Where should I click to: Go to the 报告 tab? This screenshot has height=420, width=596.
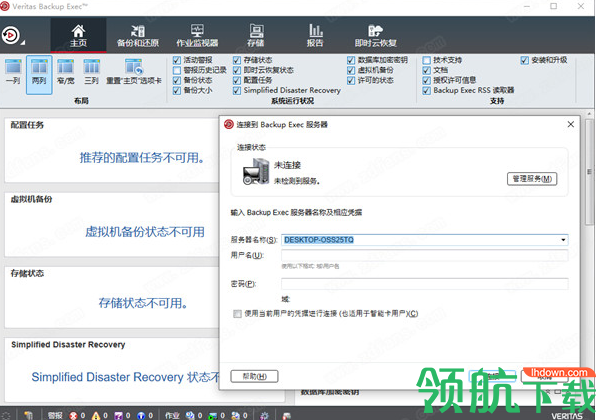tap(315, 36)
